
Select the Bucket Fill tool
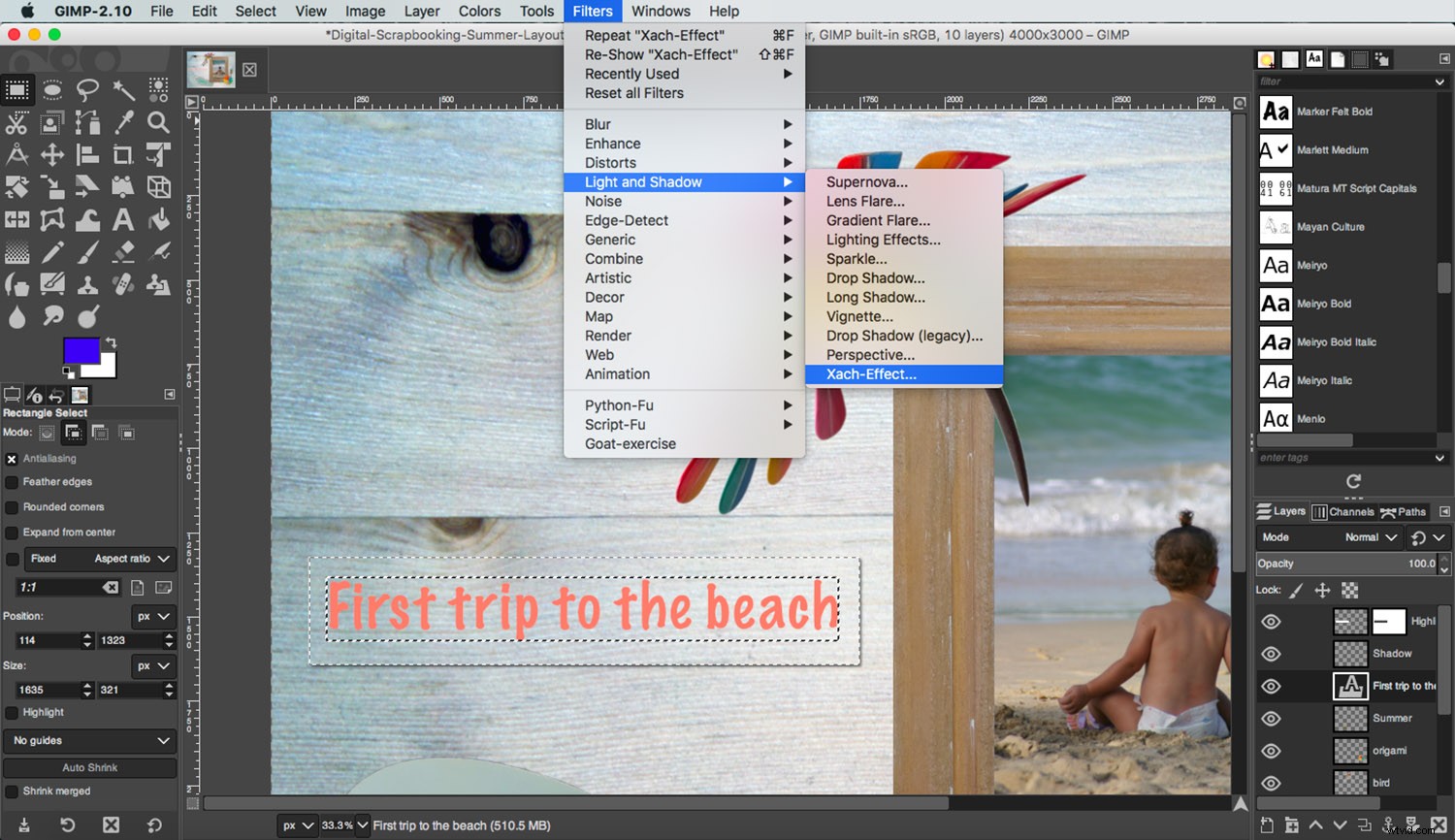(158, 219)
